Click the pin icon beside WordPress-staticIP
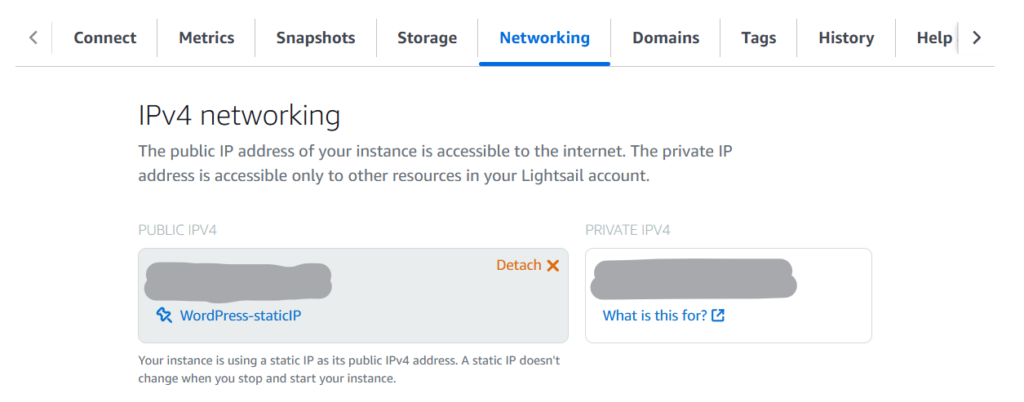The image size is (1024, 402). point(165,315)
